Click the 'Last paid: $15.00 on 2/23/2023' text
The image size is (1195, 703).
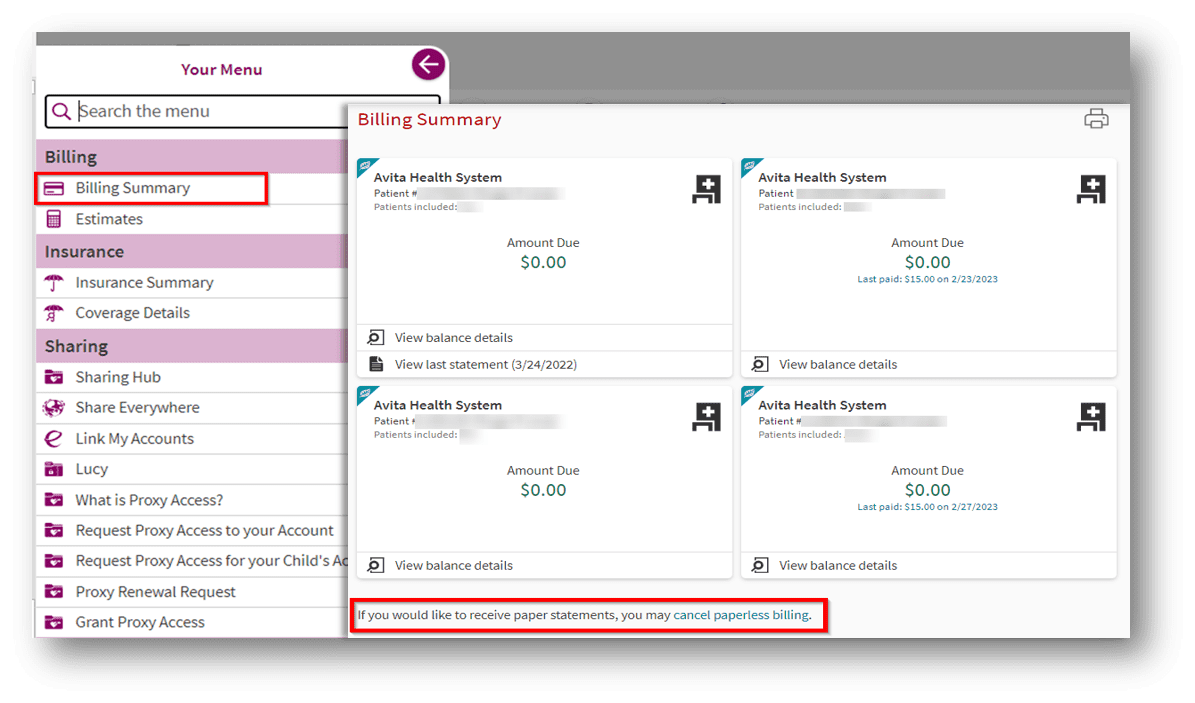(x=927, y=279)
